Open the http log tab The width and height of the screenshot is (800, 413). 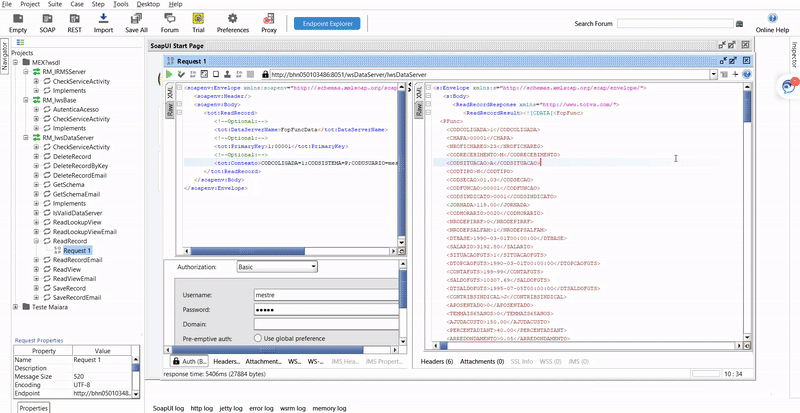[202, 408]
